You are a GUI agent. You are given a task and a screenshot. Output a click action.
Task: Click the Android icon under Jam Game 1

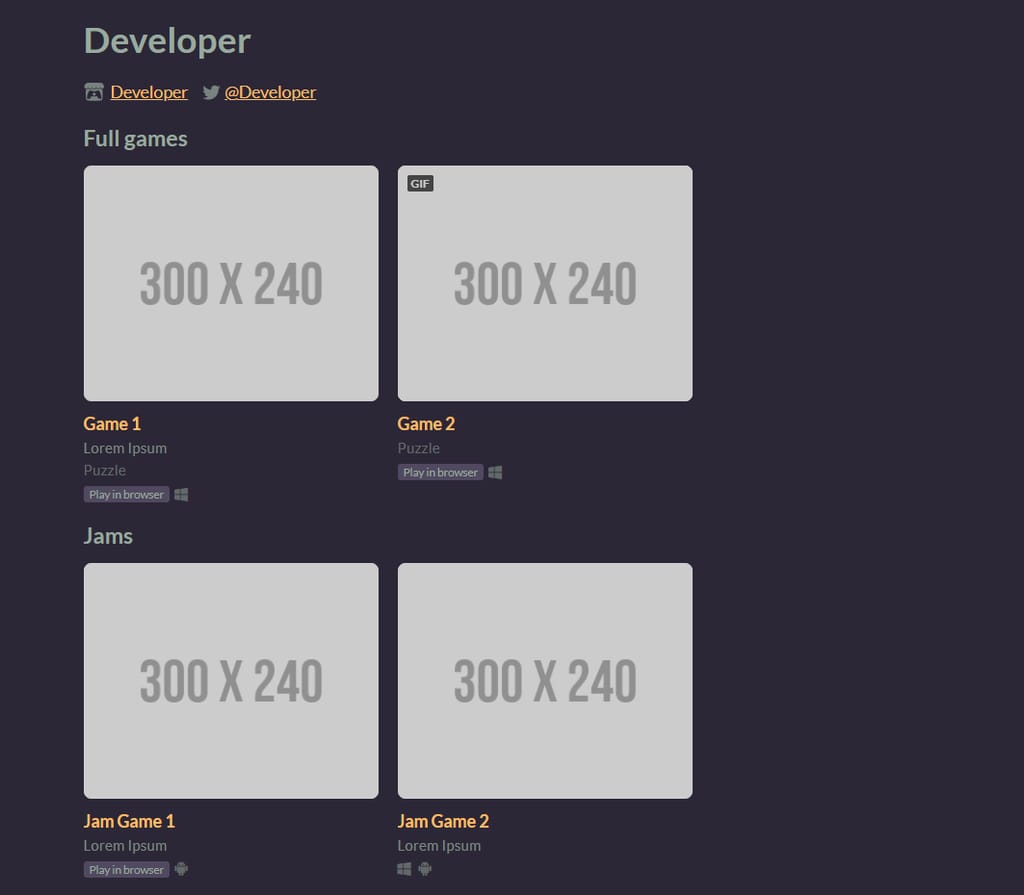(x=181, y=869)
